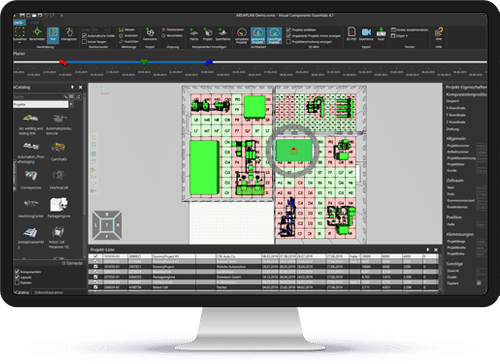This screenshot has height=364, width=500.
Task: Click the Messen measure tool
Action: coord(127,30)
